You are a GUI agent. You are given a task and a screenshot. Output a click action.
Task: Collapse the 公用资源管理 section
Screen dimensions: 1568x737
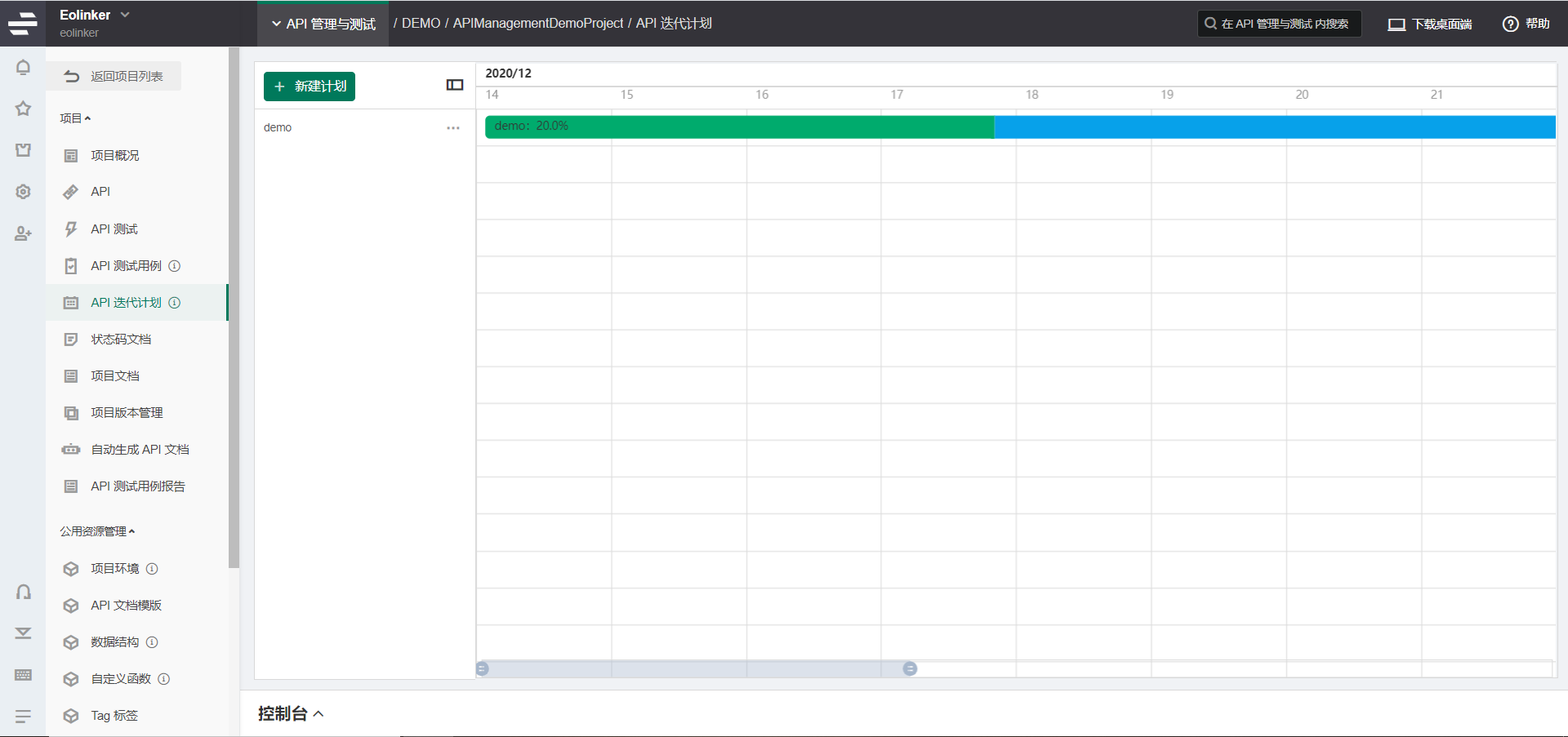point(97,531)
